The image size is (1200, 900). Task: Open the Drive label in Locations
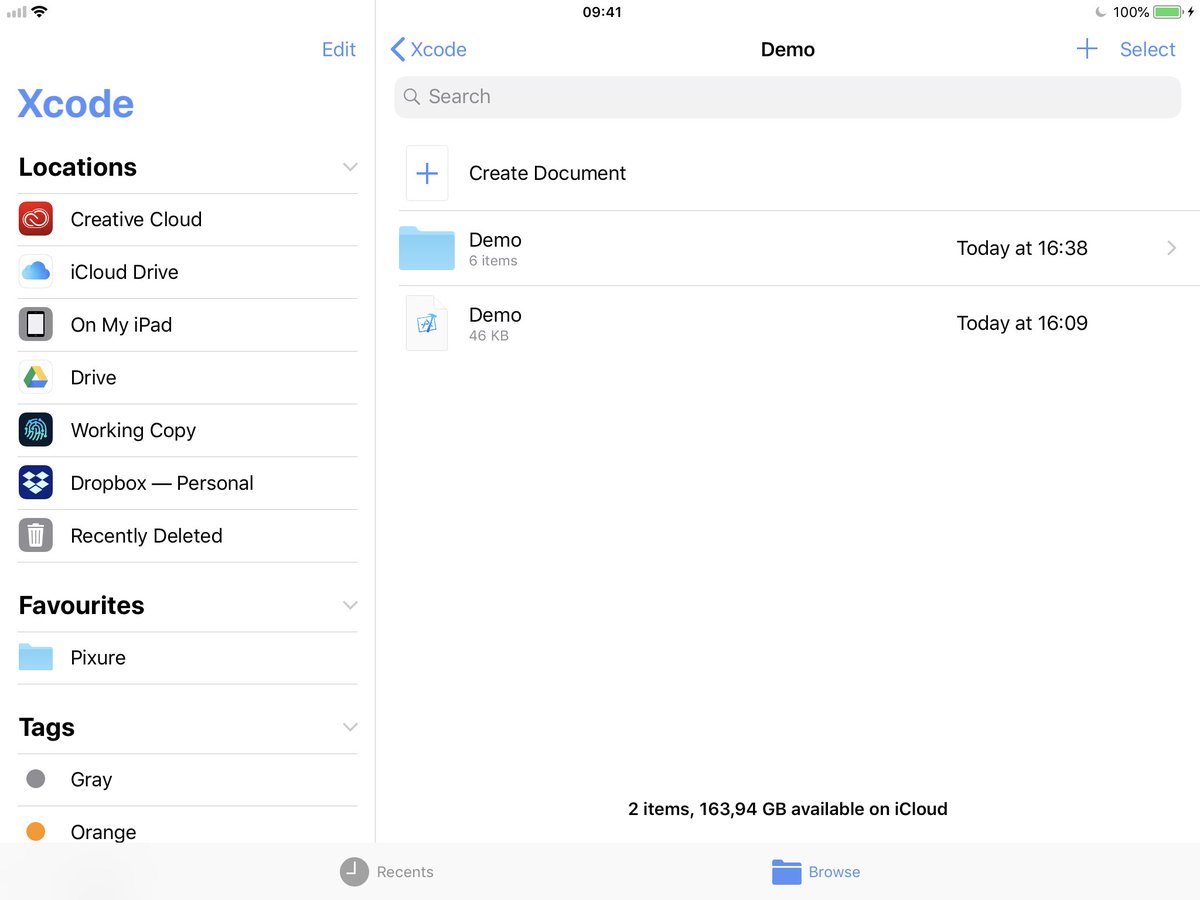click(94, 377)
